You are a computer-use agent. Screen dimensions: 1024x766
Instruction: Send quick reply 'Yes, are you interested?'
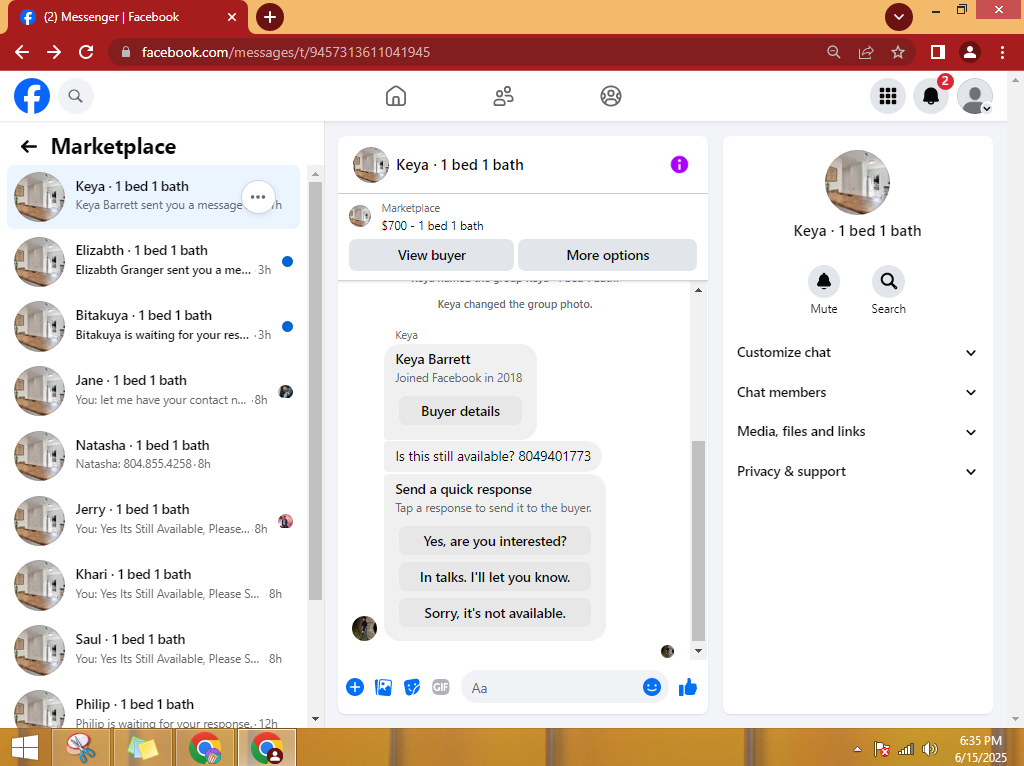pos(495,541)
